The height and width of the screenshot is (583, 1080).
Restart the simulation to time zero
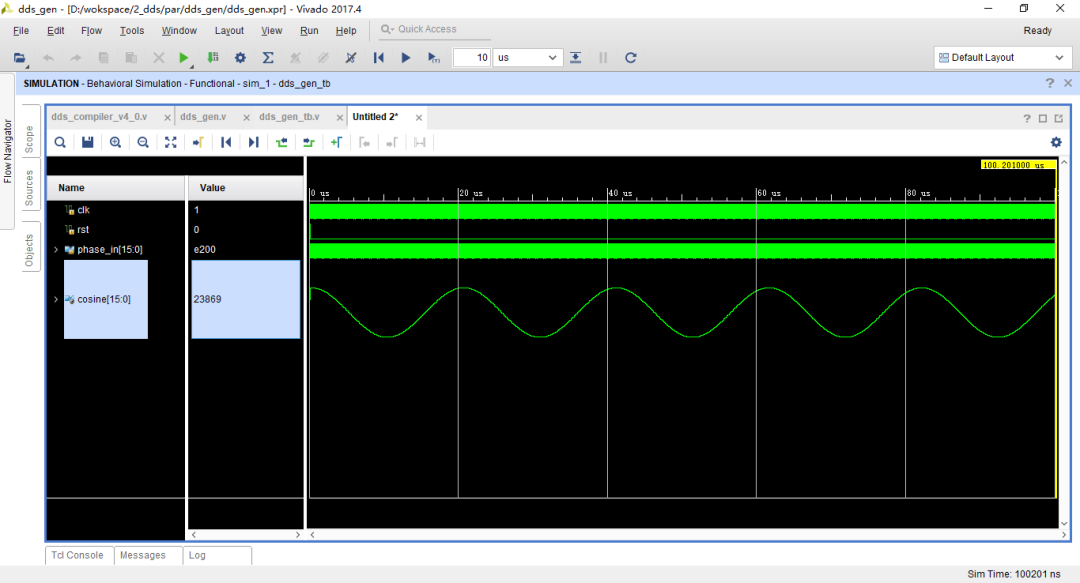[379, 57]
